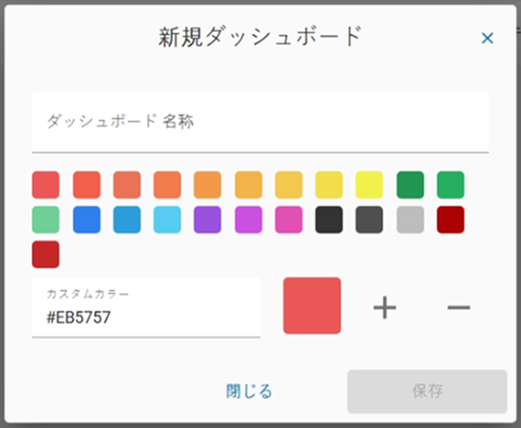This screenshot has width=521, height=428.
Task: Click the カスタムカラー hex code field
Action: [146, 307]
